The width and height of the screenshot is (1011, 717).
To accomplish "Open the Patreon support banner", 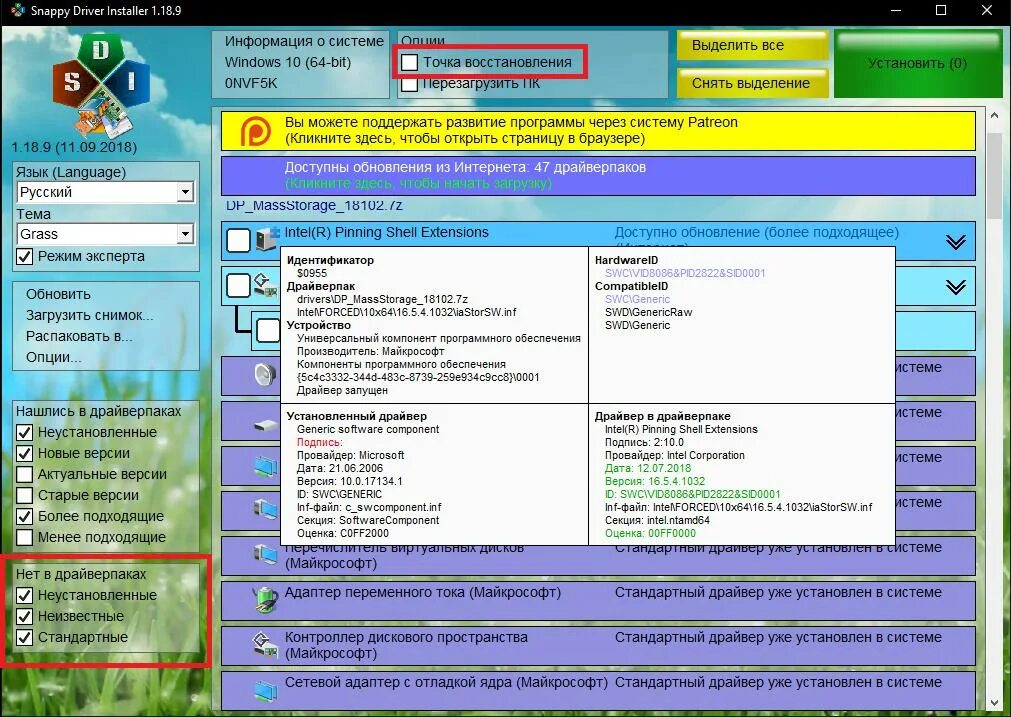I will 598,131.
